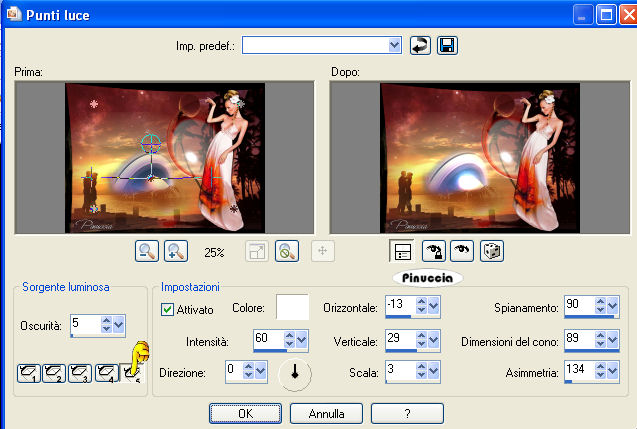637x429 pixels.
Task: Open the Imp. predef. preset dropdown
Action: pos(394,45)
